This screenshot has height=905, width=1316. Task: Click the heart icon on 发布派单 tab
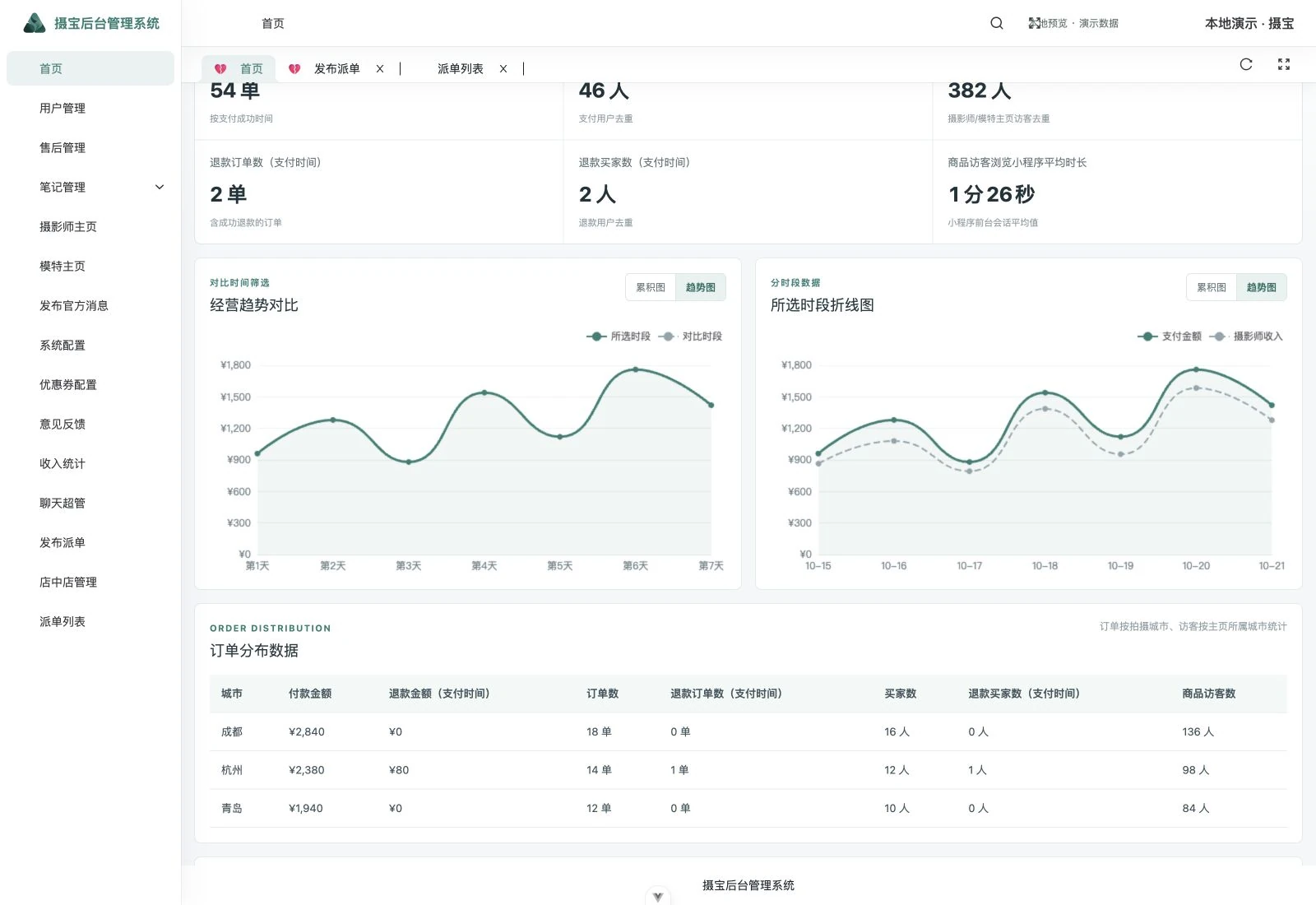tap(294, 69)
